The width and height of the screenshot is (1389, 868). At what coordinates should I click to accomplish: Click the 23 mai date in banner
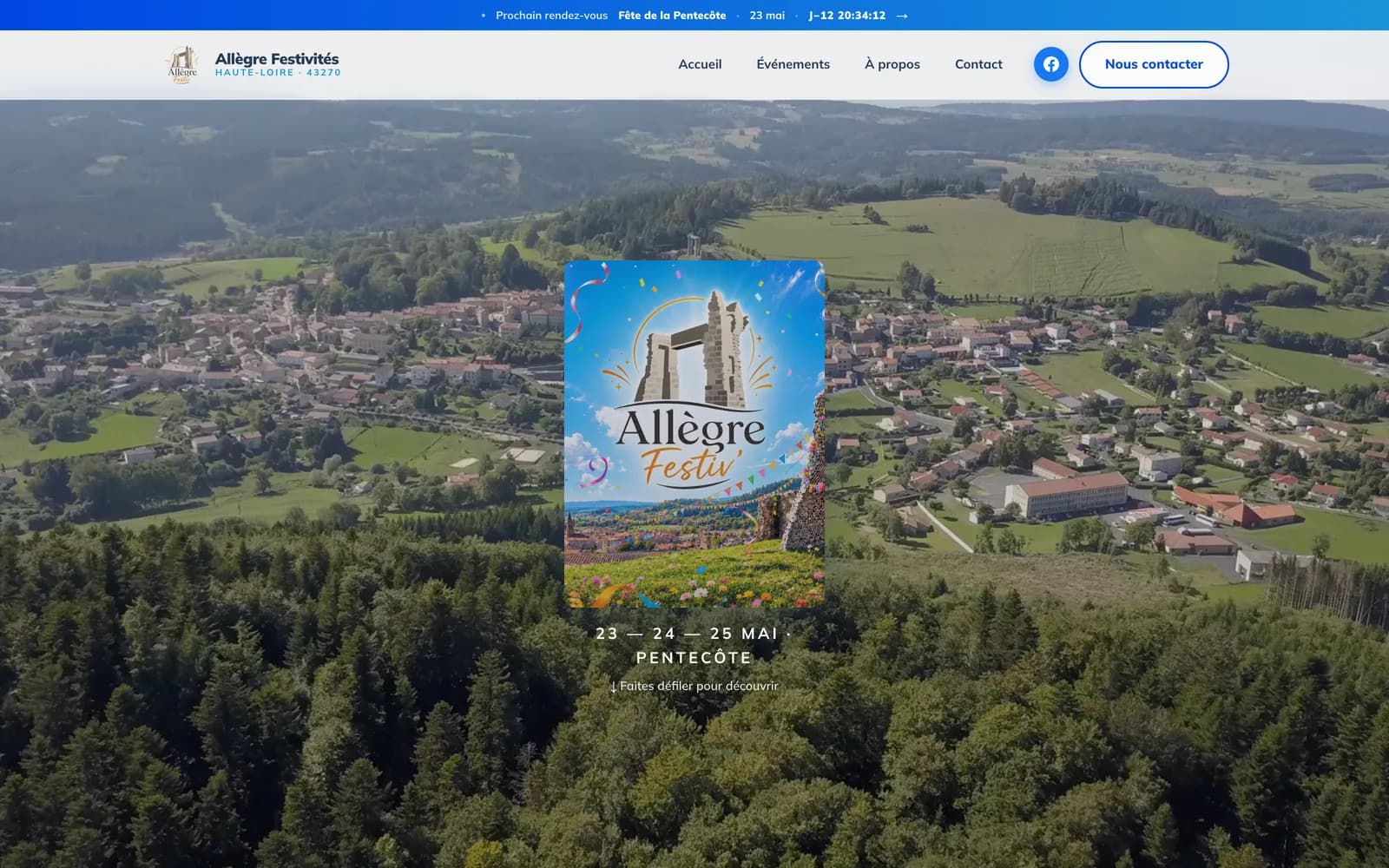click(767, 16)
